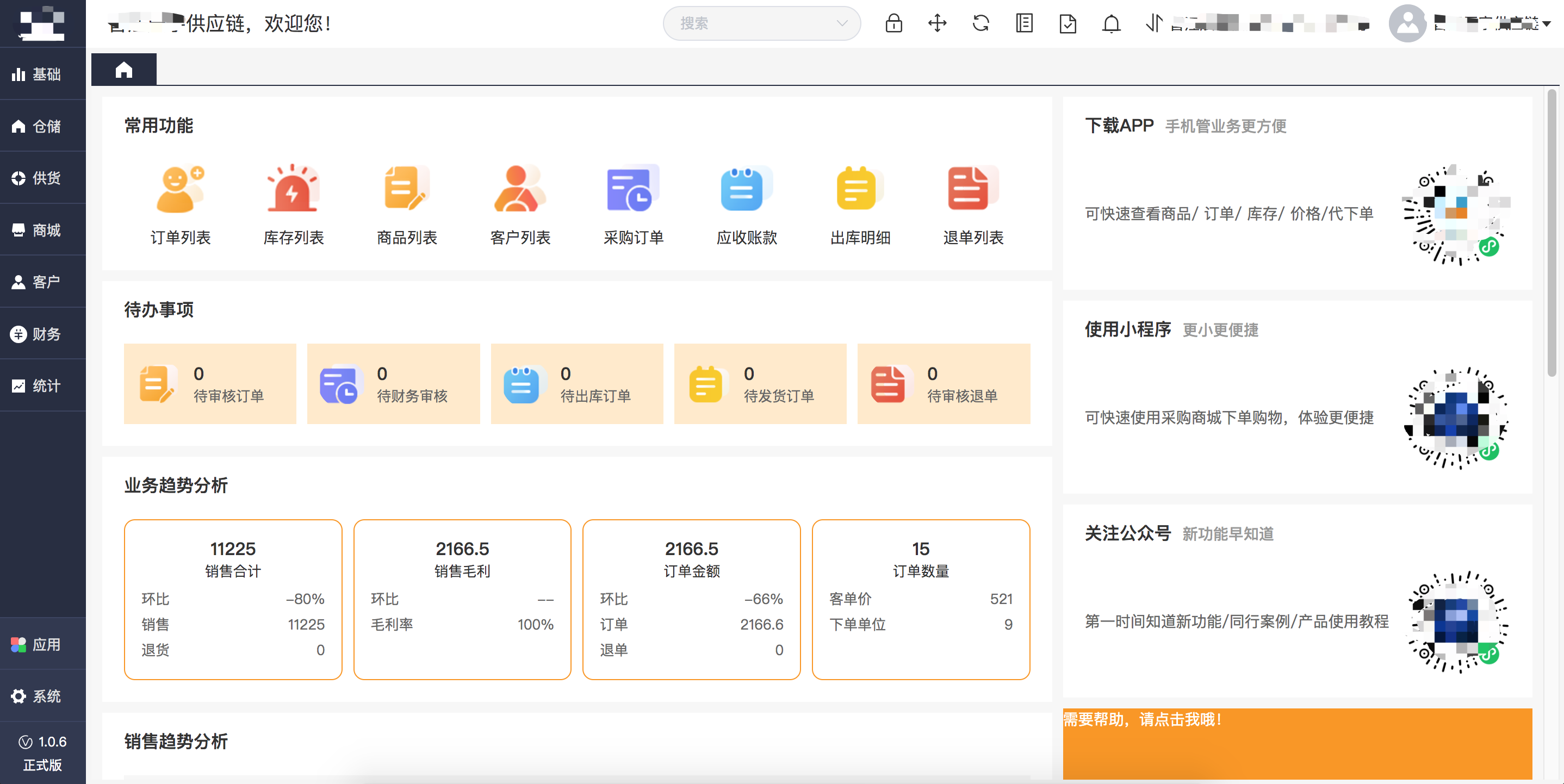The width and height of the screenshot is (1564, 784).
Task: Open the 仓储 sidebar menu
Action: coord(43,126)
